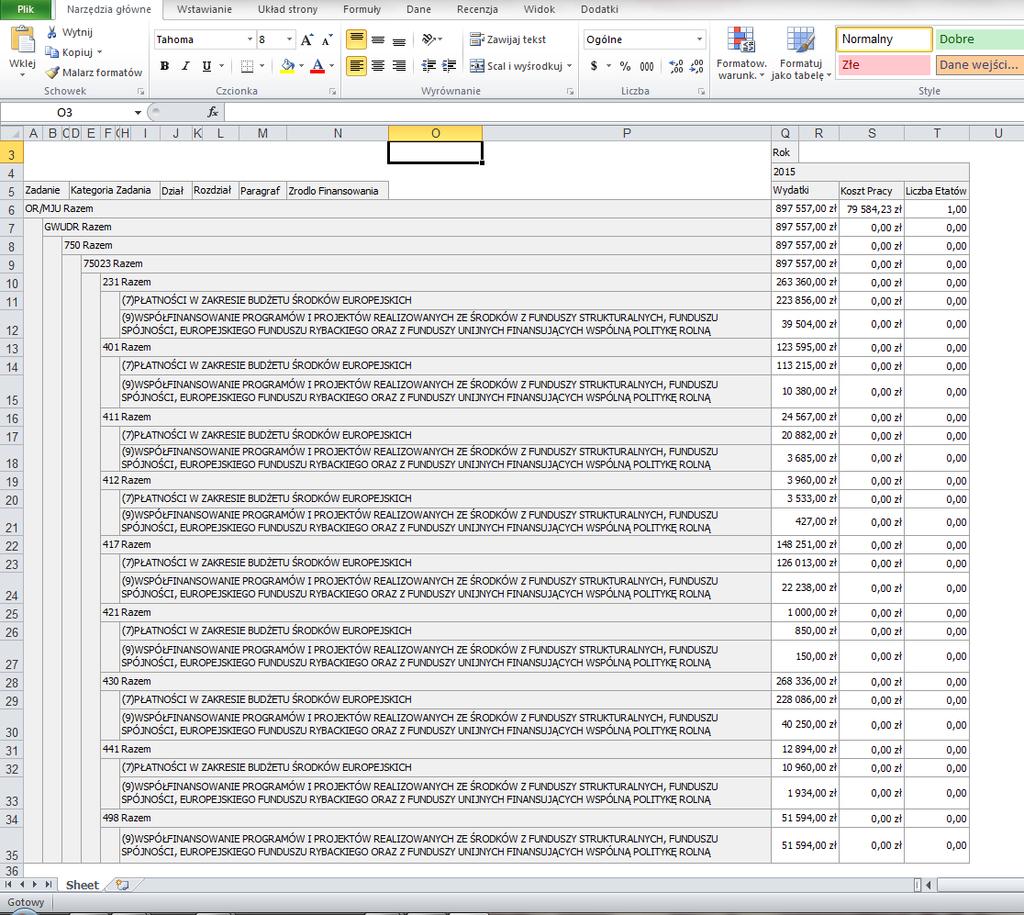Apply the yellow fill color
1024x915 pixels.
(x=287, y=66)
